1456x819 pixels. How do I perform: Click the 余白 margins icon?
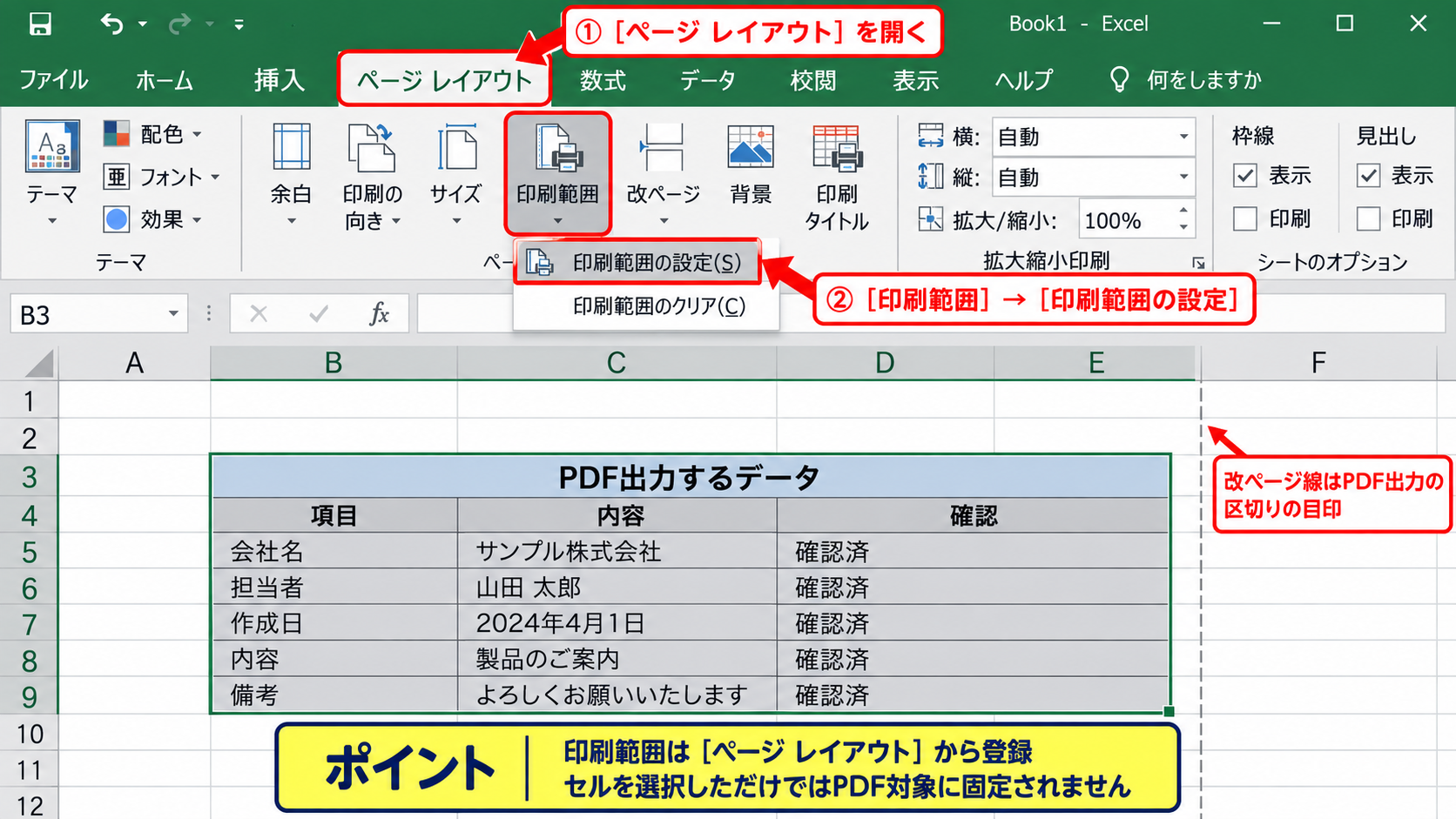click(291, 146)
